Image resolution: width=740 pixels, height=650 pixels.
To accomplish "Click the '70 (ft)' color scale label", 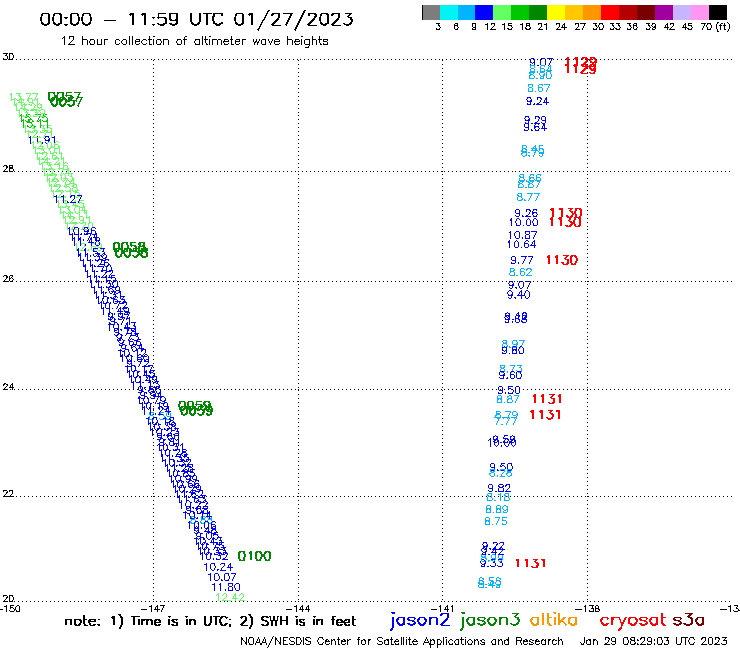I will pyautogui.click(x=715, y=26).
